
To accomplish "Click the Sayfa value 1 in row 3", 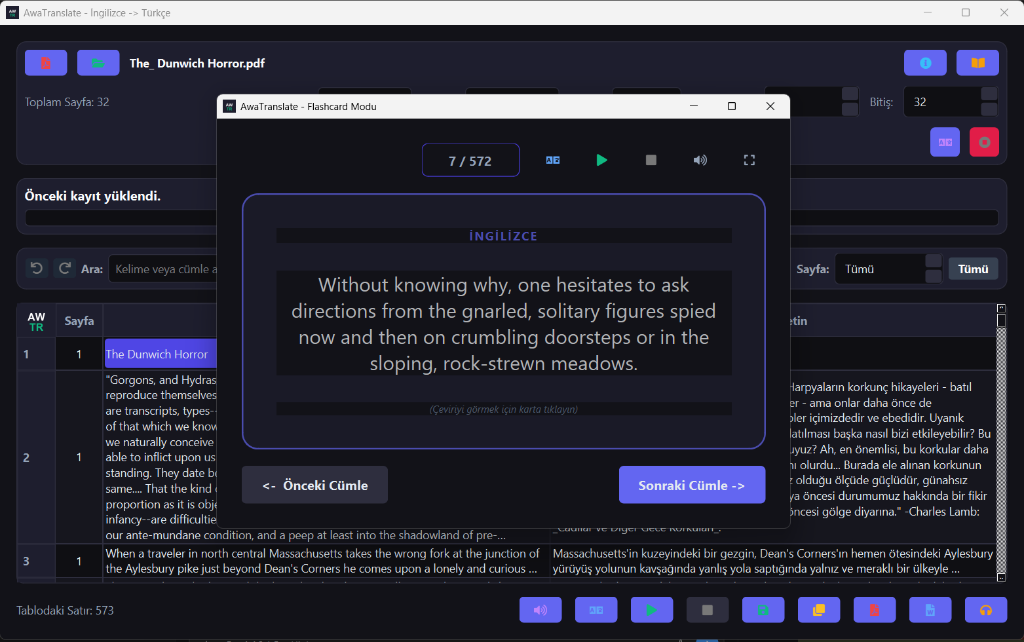I will (79, 561).
